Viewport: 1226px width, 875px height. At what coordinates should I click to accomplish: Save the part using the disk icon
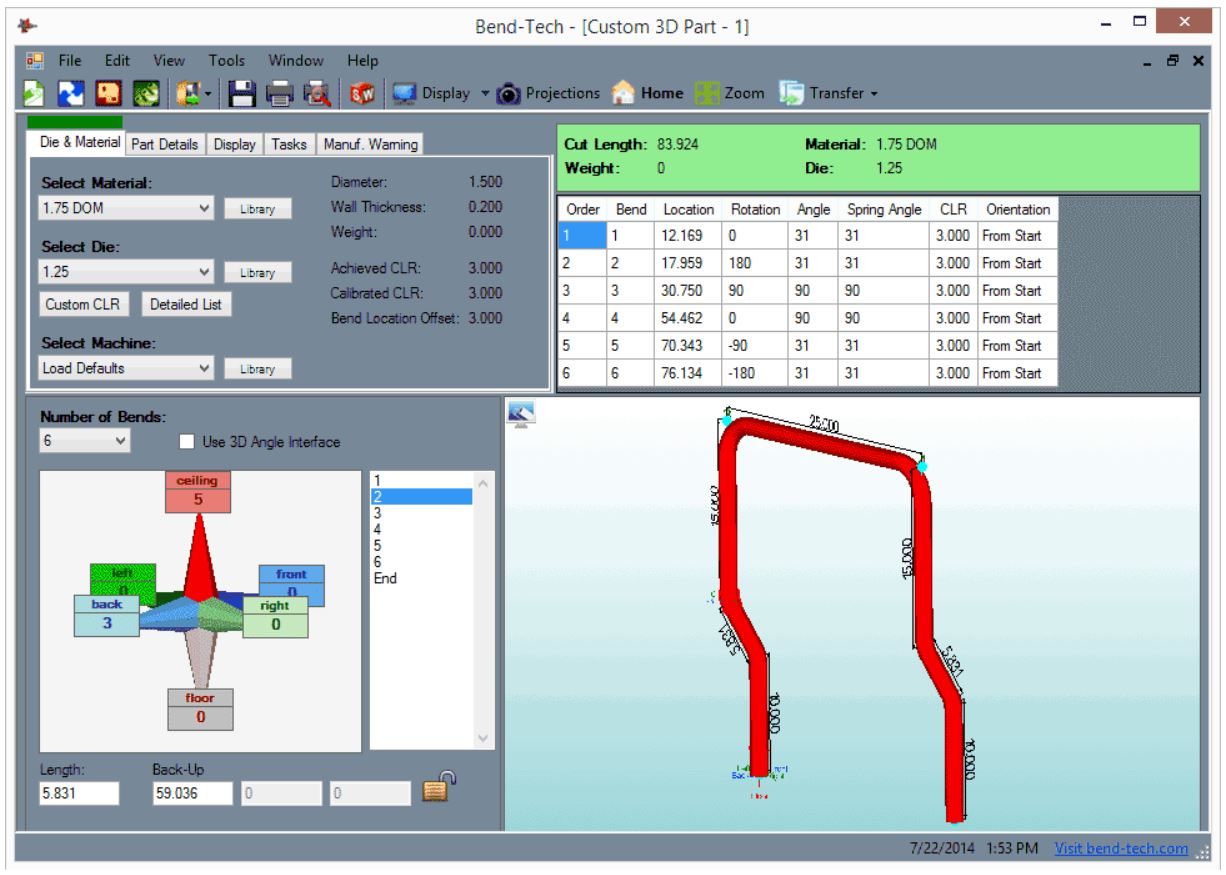click(242, 93)
